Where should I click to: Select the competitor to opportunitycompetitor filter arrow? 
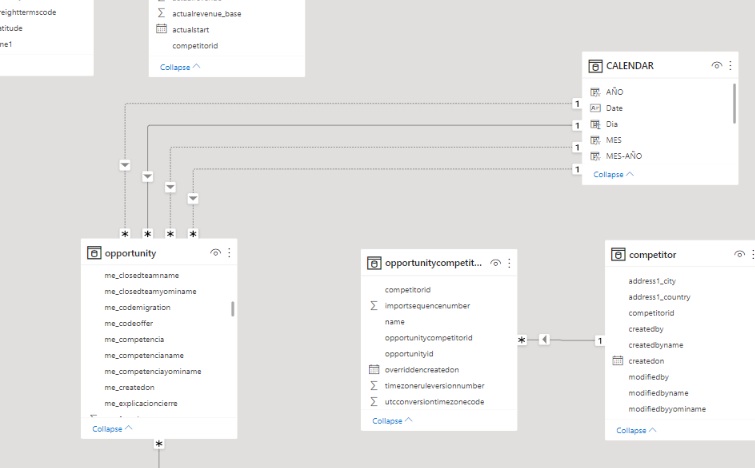tap(544, 339)
